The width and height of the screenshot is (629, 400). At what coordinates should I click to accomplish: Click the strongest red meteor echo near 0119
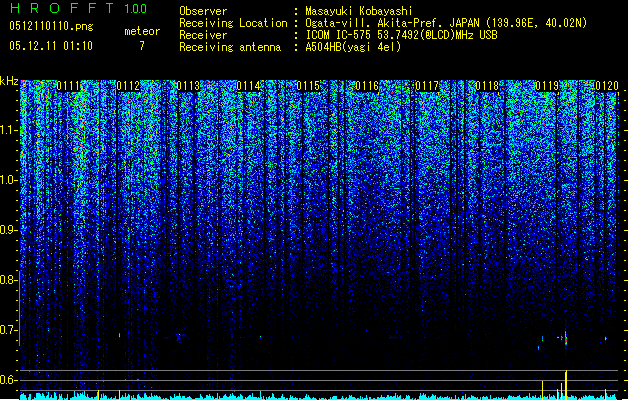point(566,338)
